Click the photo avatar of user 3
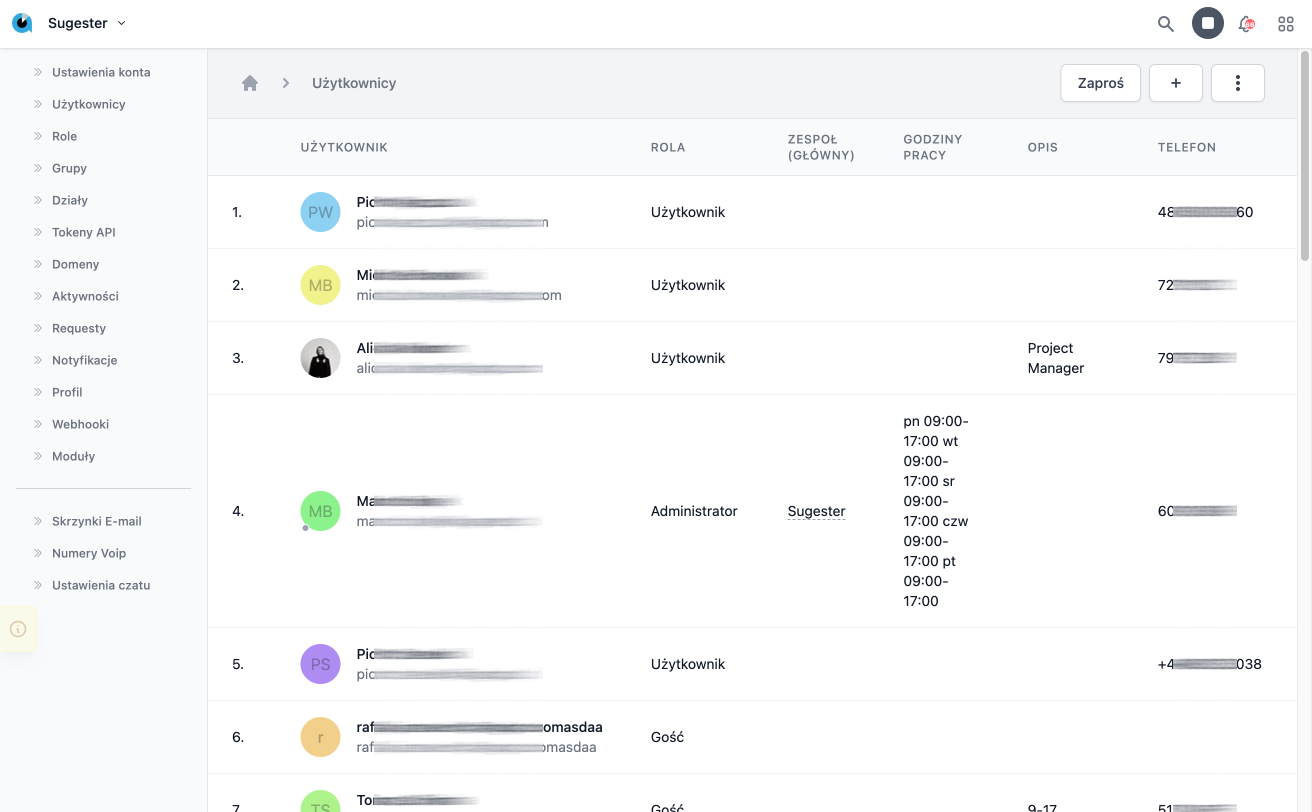The image size is (1312, 812). click(320, 358)
